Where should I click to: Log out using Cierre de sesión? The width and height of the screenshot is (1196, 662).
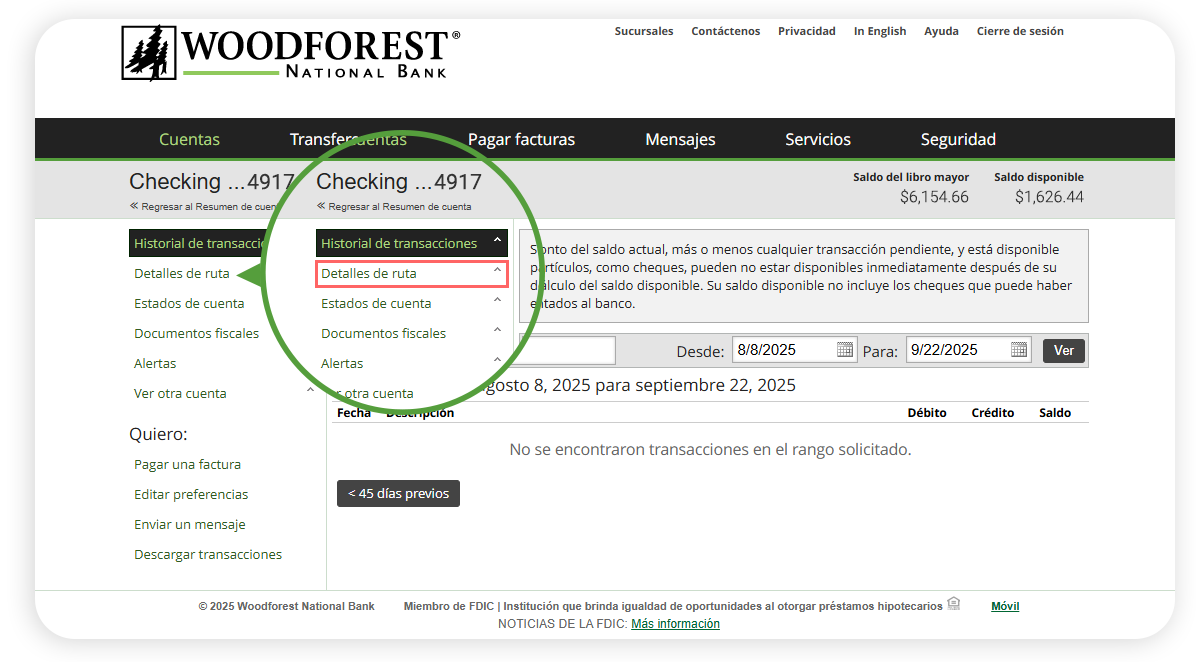tap(1020, 31)
